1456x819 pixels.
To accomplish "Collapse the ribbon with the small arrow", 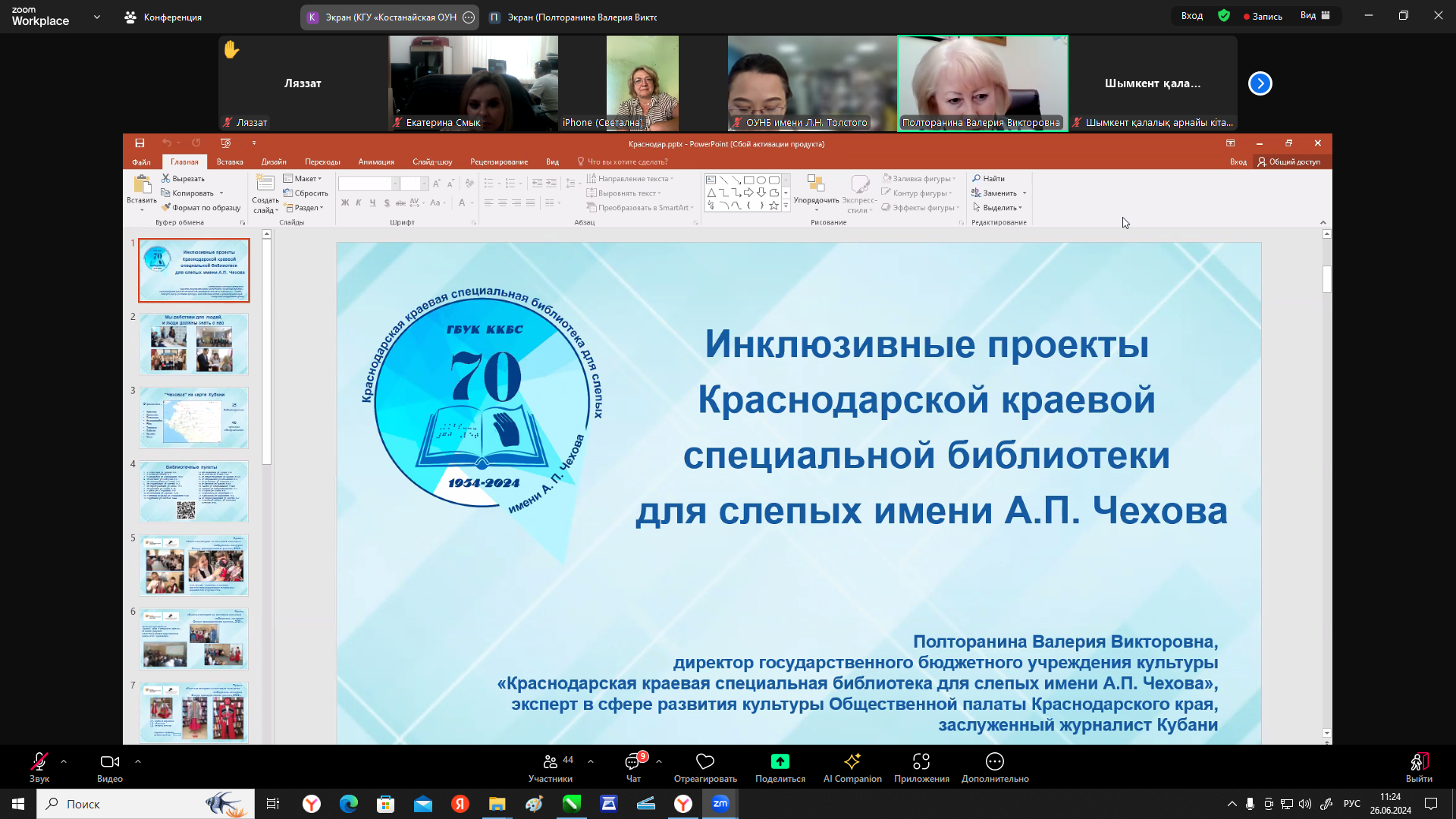I will (x=1323, y=222).
